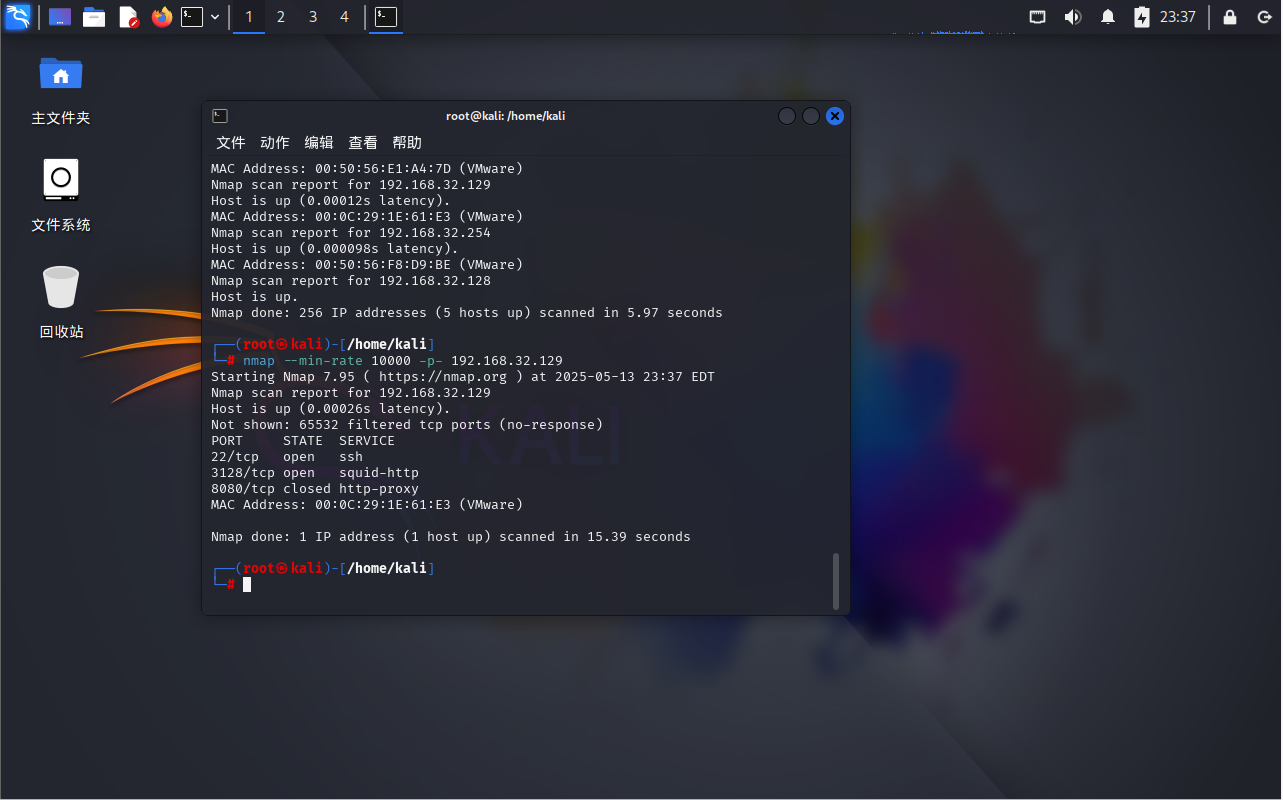Click 'Host is up (0.00012s latency)' line
1283x800 pixels.
pyautogui.click(x=331, y=201)
